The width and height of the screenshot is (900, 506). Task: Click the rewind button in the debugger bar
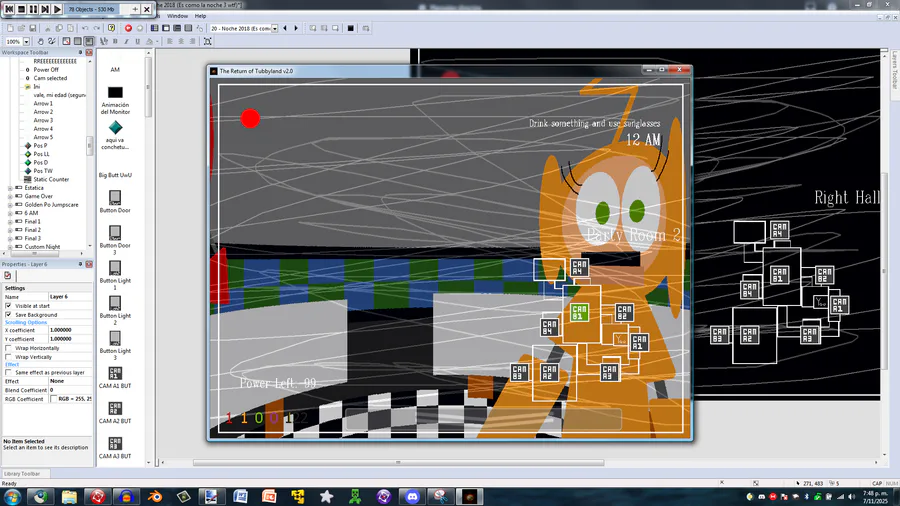9,9
